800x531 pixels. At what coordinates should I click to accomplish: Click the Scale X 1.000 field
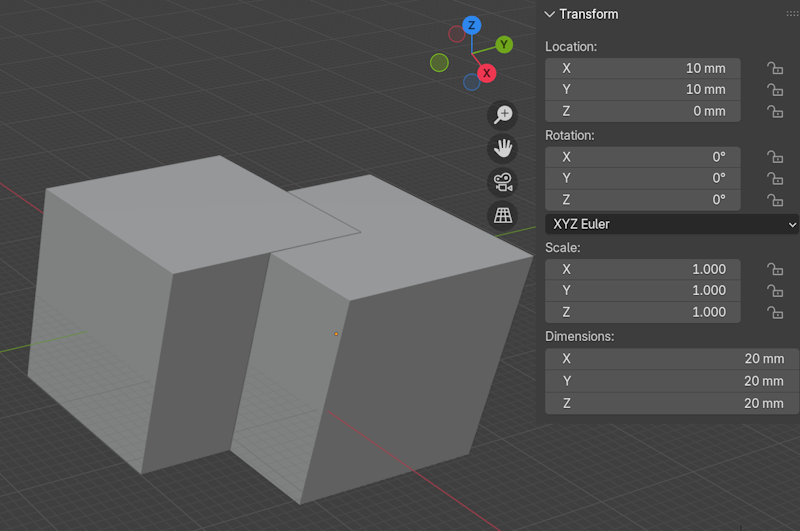pyautogui.click(x=643, y=269)
